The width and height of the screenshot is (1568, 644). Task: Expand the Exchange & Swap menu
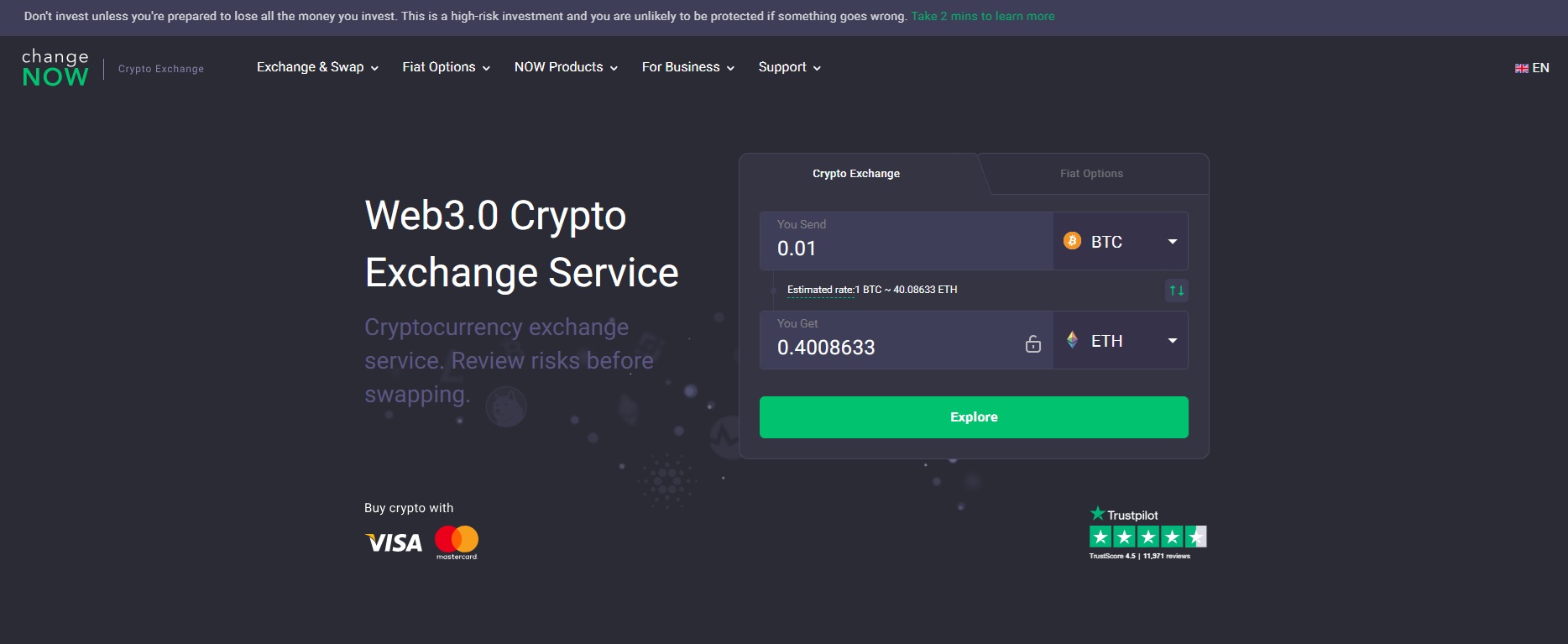pos(317,67)
